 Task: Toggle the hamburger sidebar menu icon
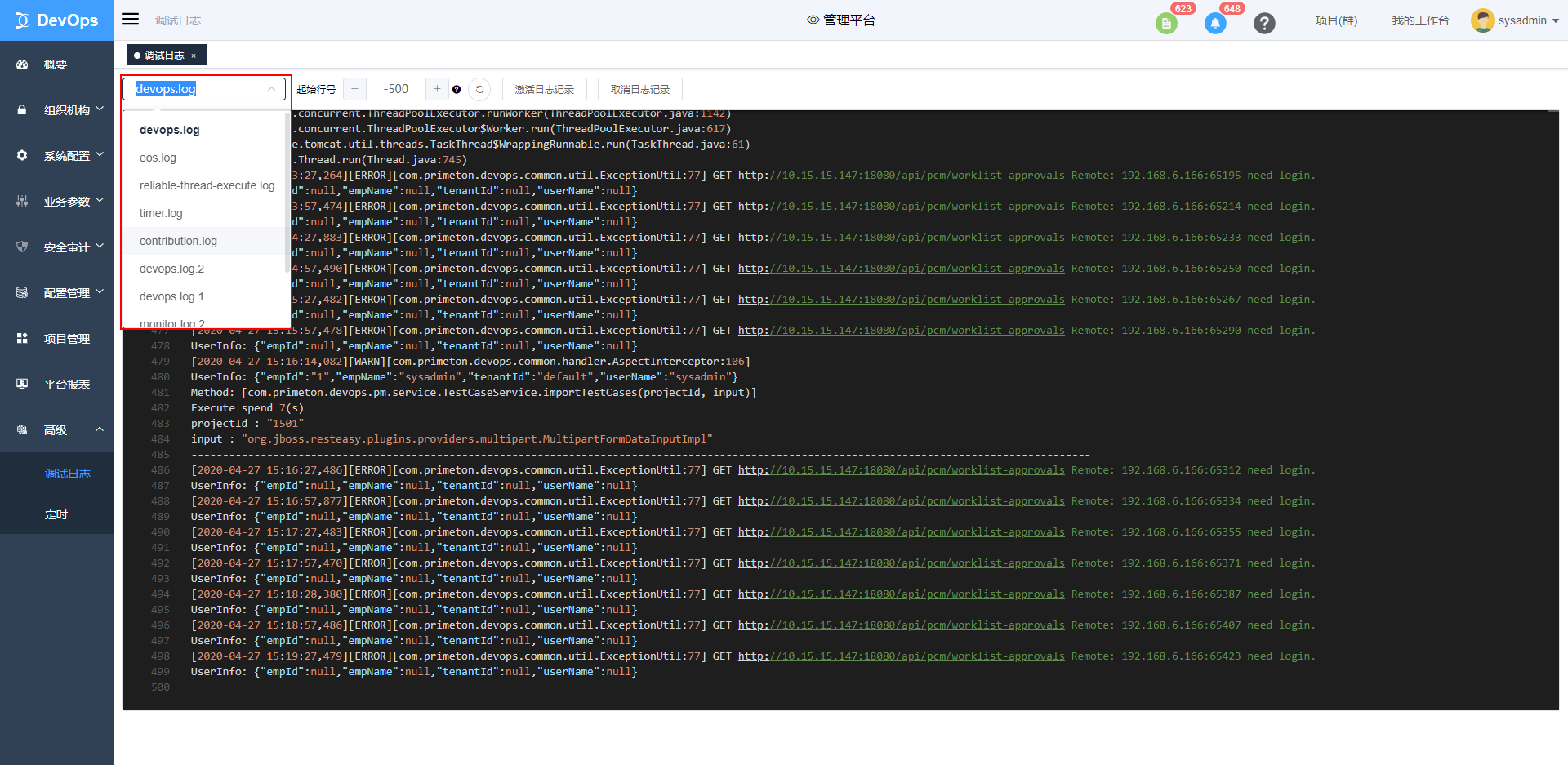(x=131, y=19)
